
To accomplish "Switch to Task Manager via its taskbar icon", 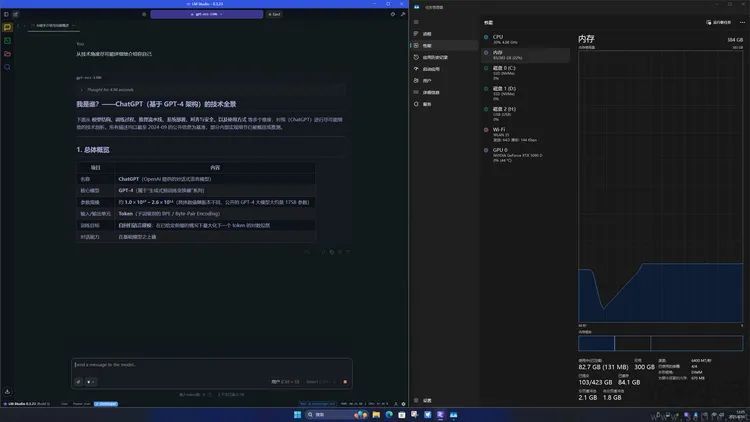I will point(453,414).
